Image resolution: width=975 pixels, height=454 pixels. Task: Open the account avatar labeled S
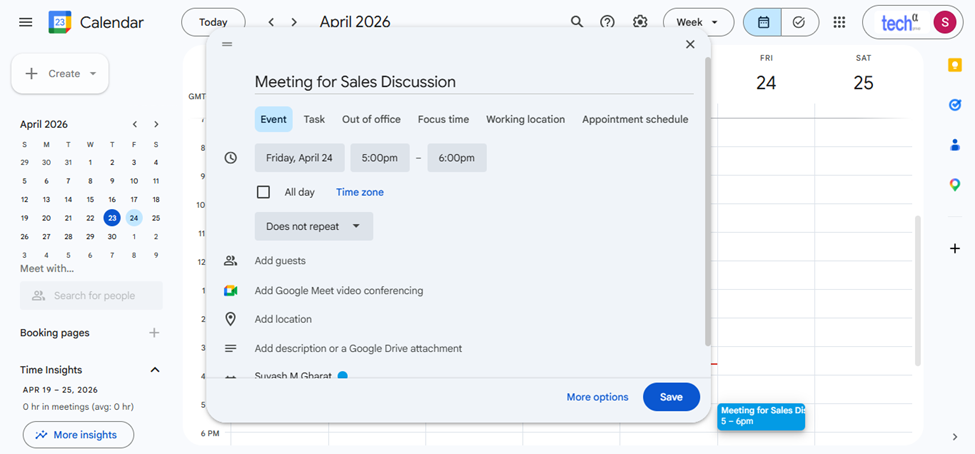tap(945, 22)
